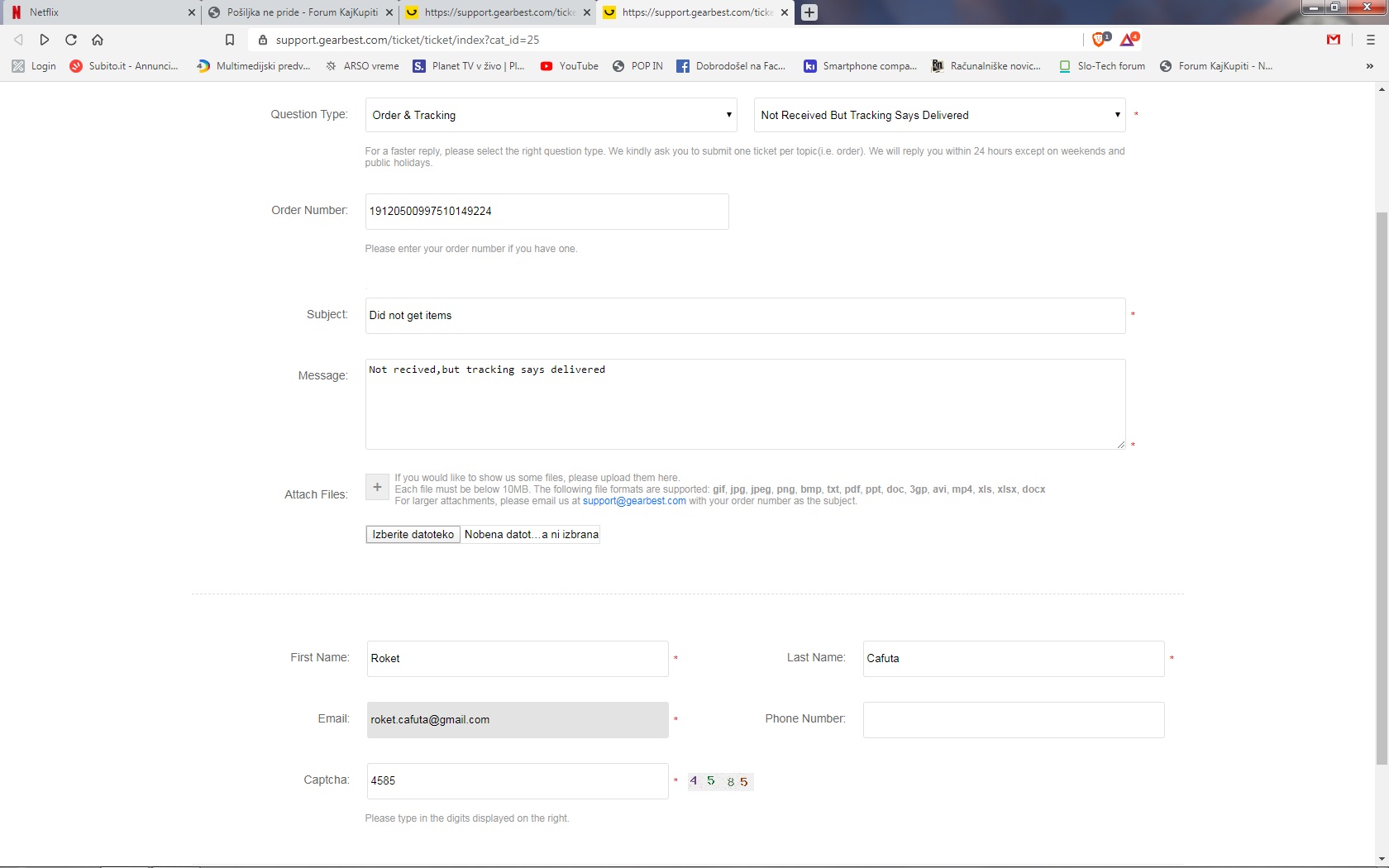Image resolution: width=1389 pixels, height=868 pixels.
Task: Open a new browser tab
Action: [x=809, y=12]
